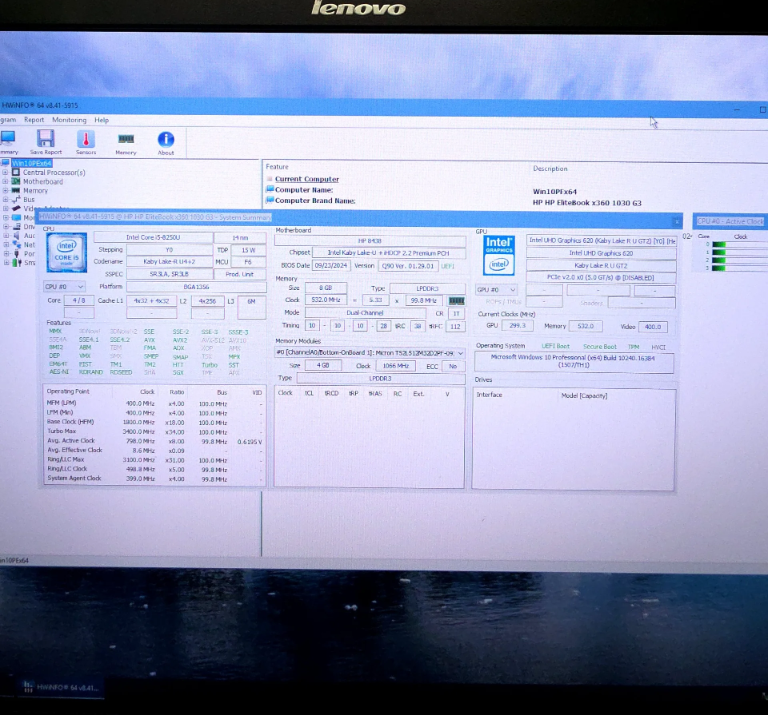Click the Computer Name feature icon
The width and height of the screenshot is (768, 715).
coord(269,189)
